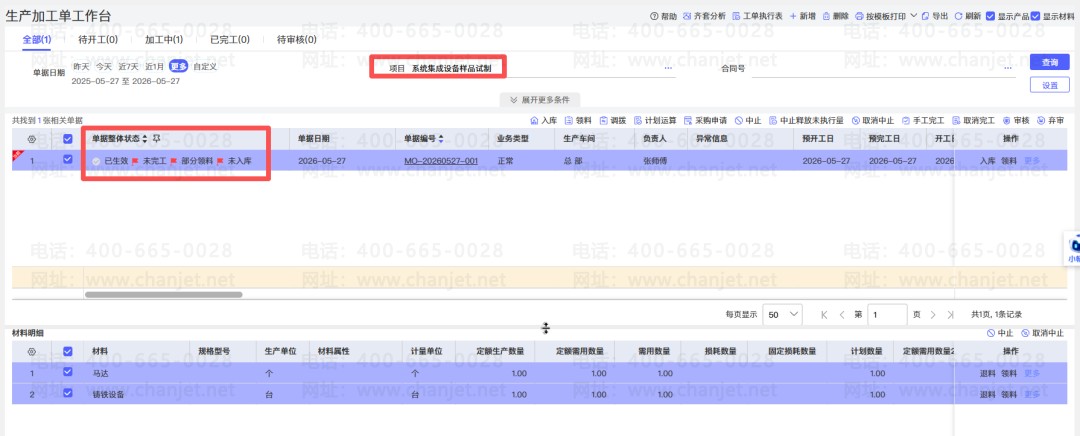Click 退料 in the 马达 row
This screenshot has height=436, width=1080.
[x=988, y=373]
